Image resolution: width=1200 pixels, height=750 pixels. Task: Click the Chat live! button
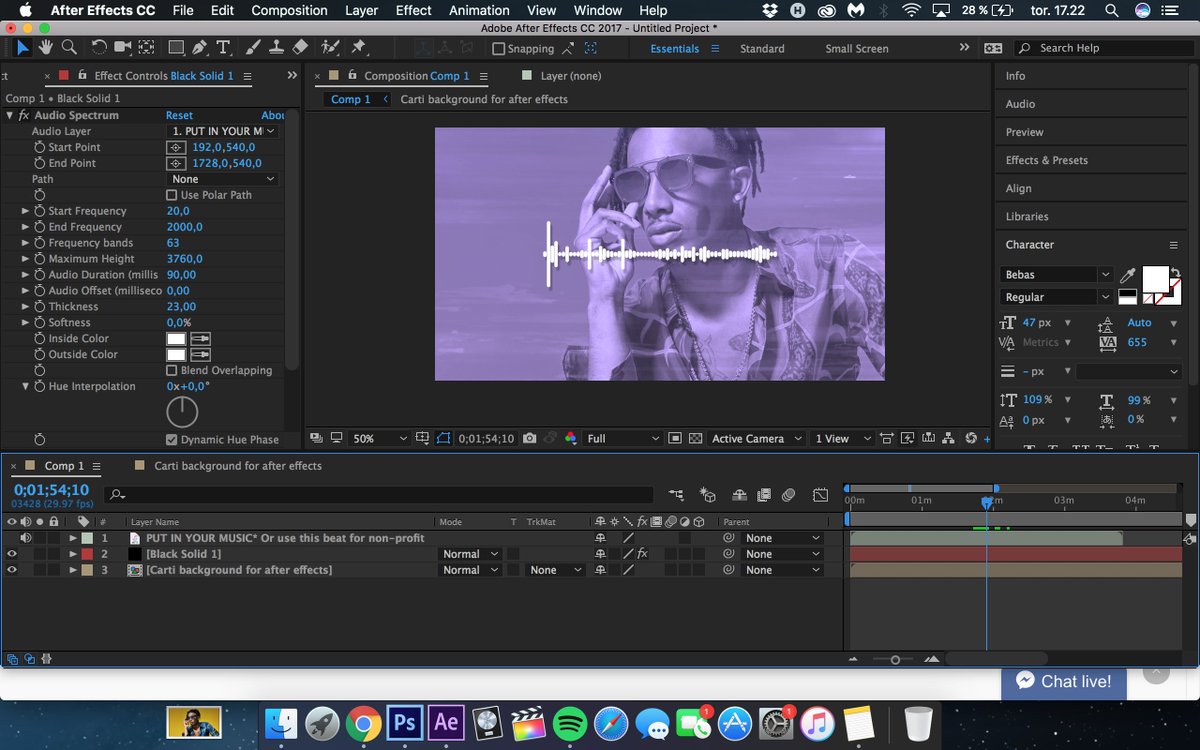[1064, 681]
